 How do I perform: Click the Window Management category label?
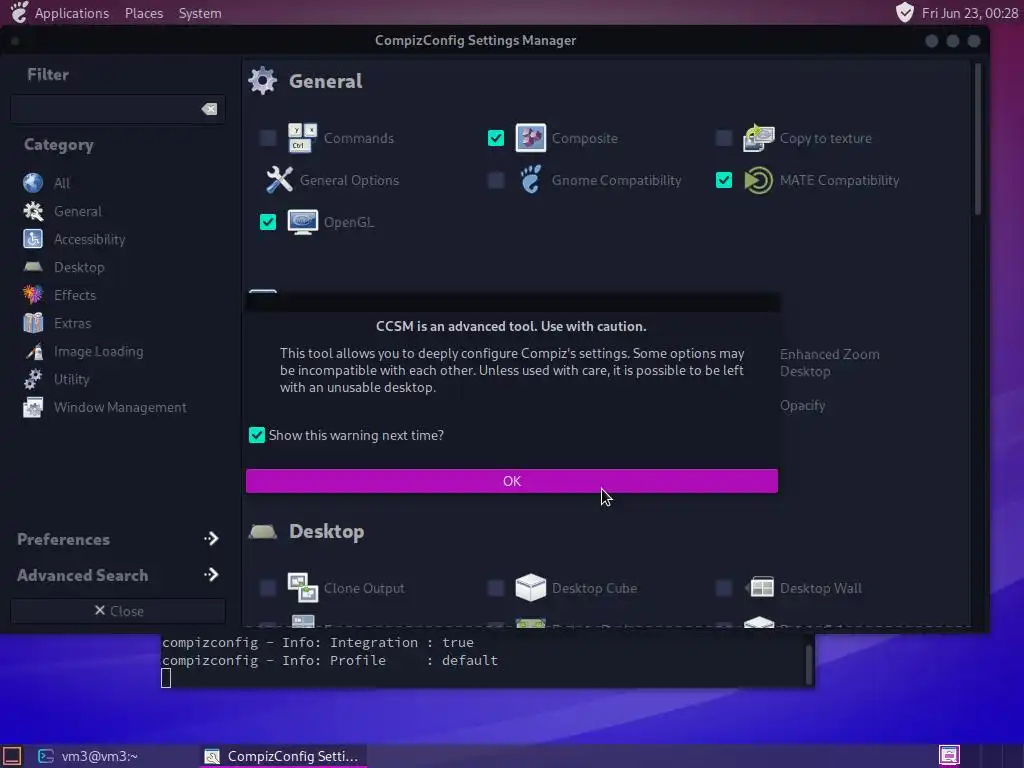coord(120,408)
